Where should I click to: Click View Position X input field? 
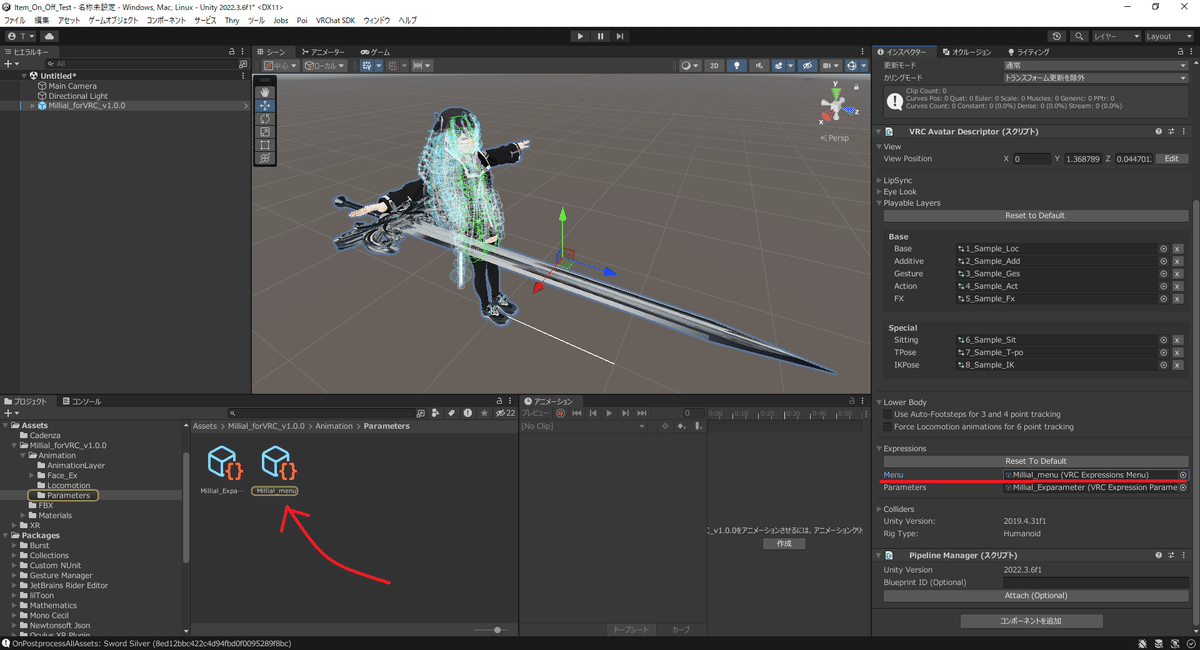(1030, 159)
